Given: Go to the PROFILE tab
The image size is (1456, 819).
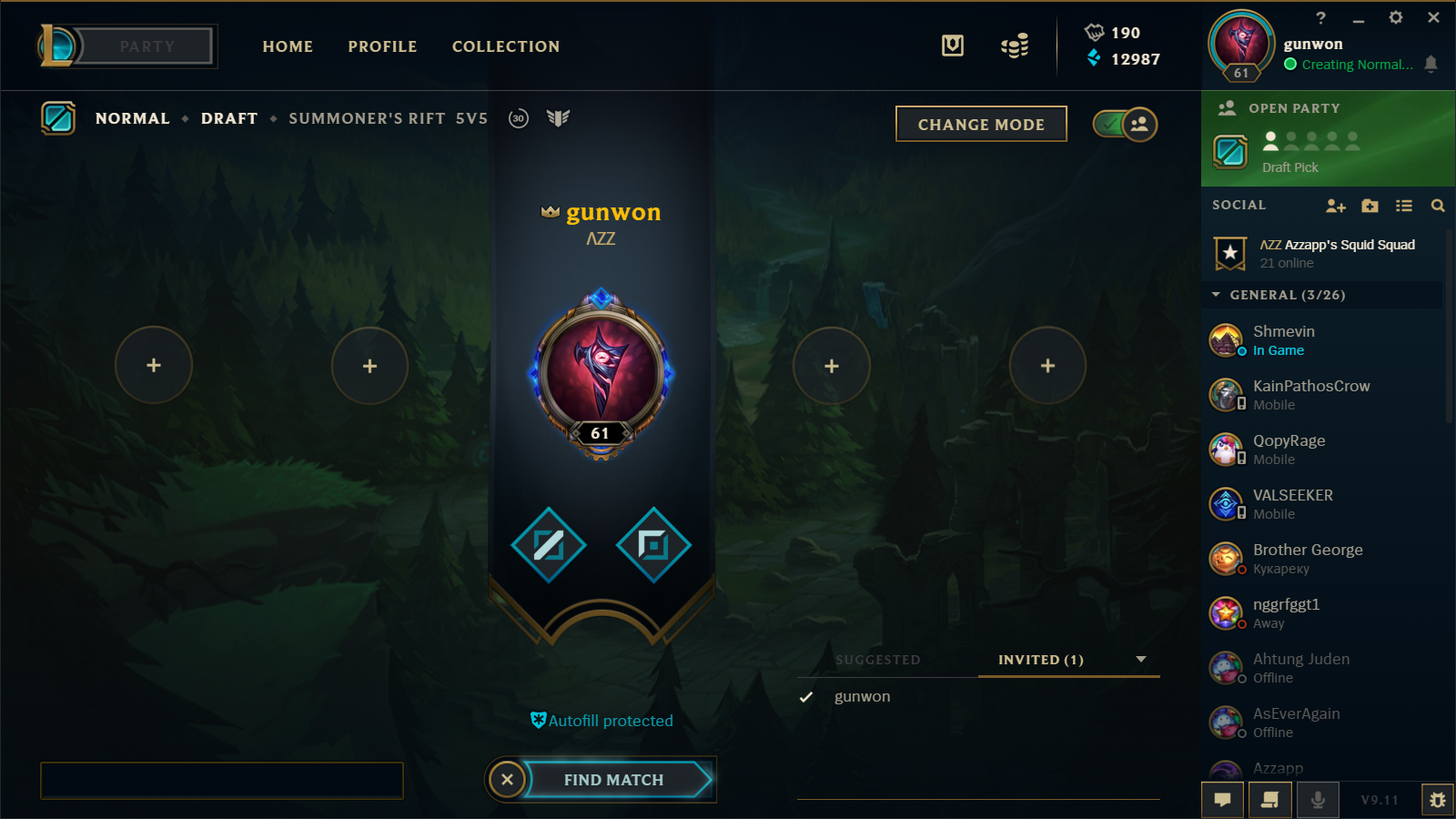Looking at the screenshot, I should click(x=382, y=46).
